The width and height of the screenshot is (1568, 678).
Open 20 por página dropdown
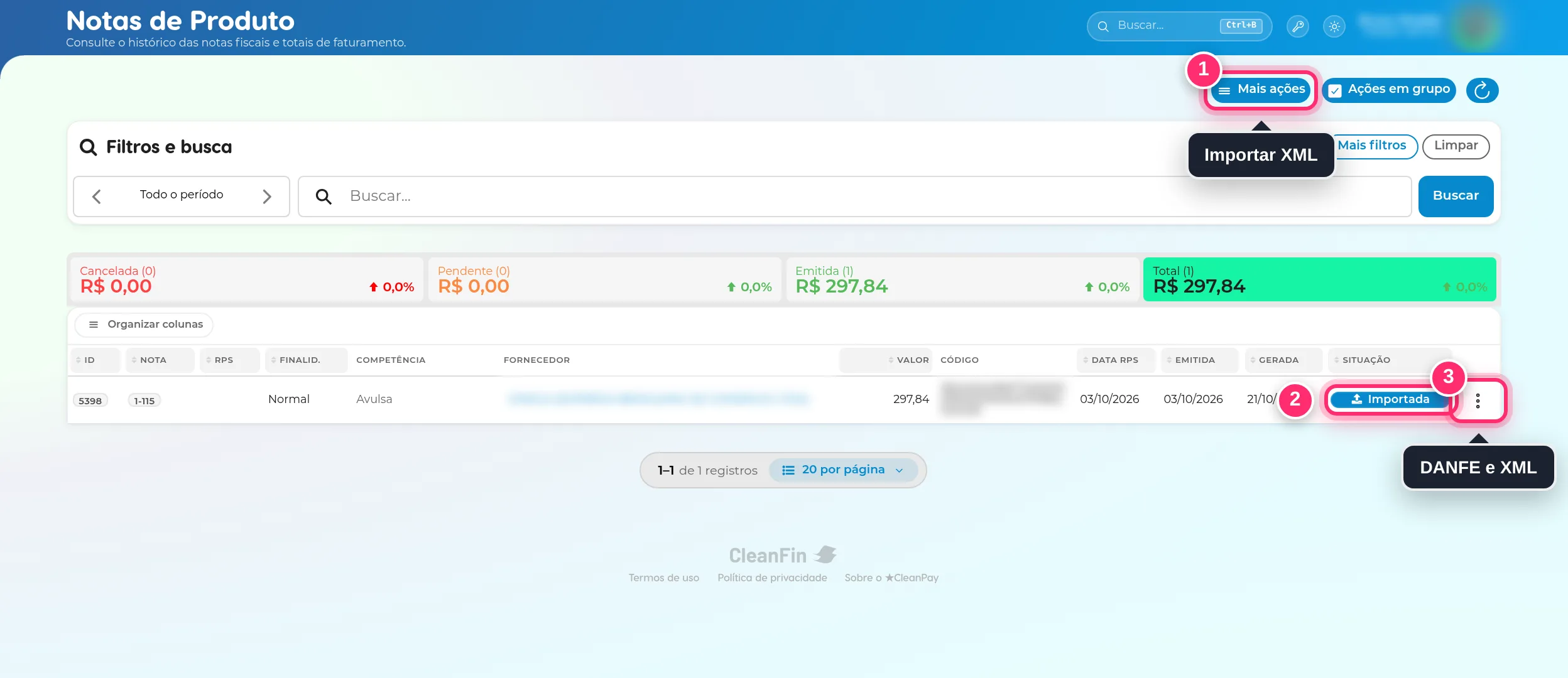[843, 470]
